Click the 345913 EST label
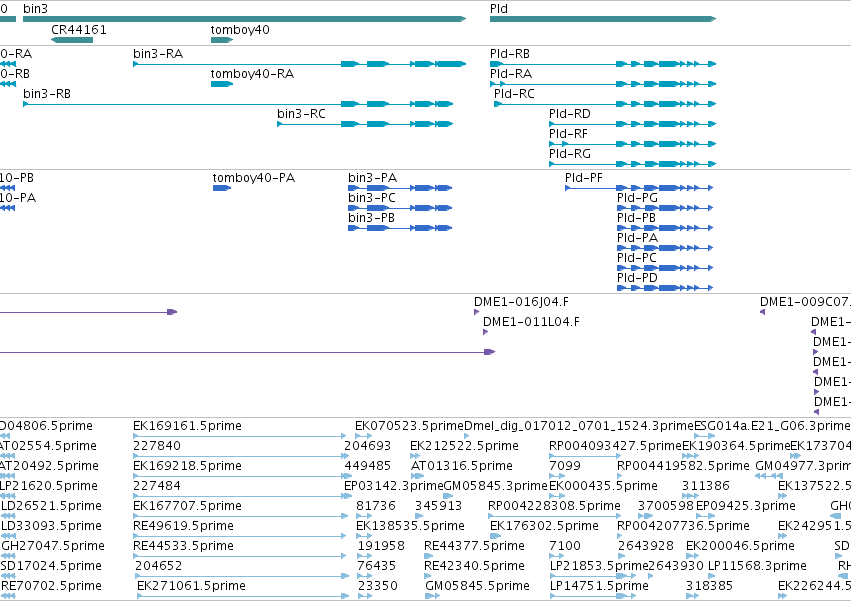The width and height of the screenshot is (851, 601). [438, 507]
